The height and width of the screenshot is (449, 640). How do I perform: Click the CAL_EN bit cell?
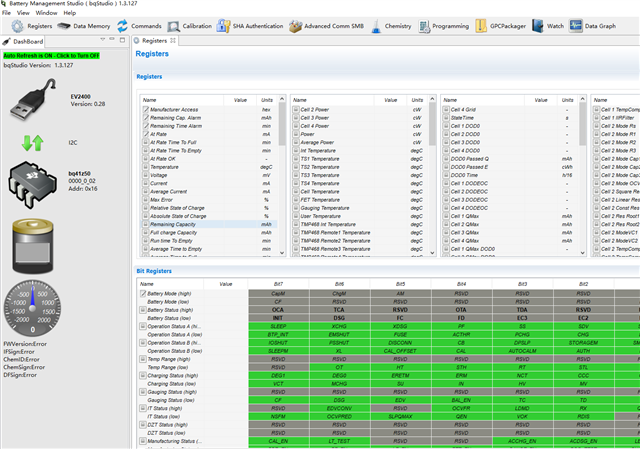[x=278, y=441]
